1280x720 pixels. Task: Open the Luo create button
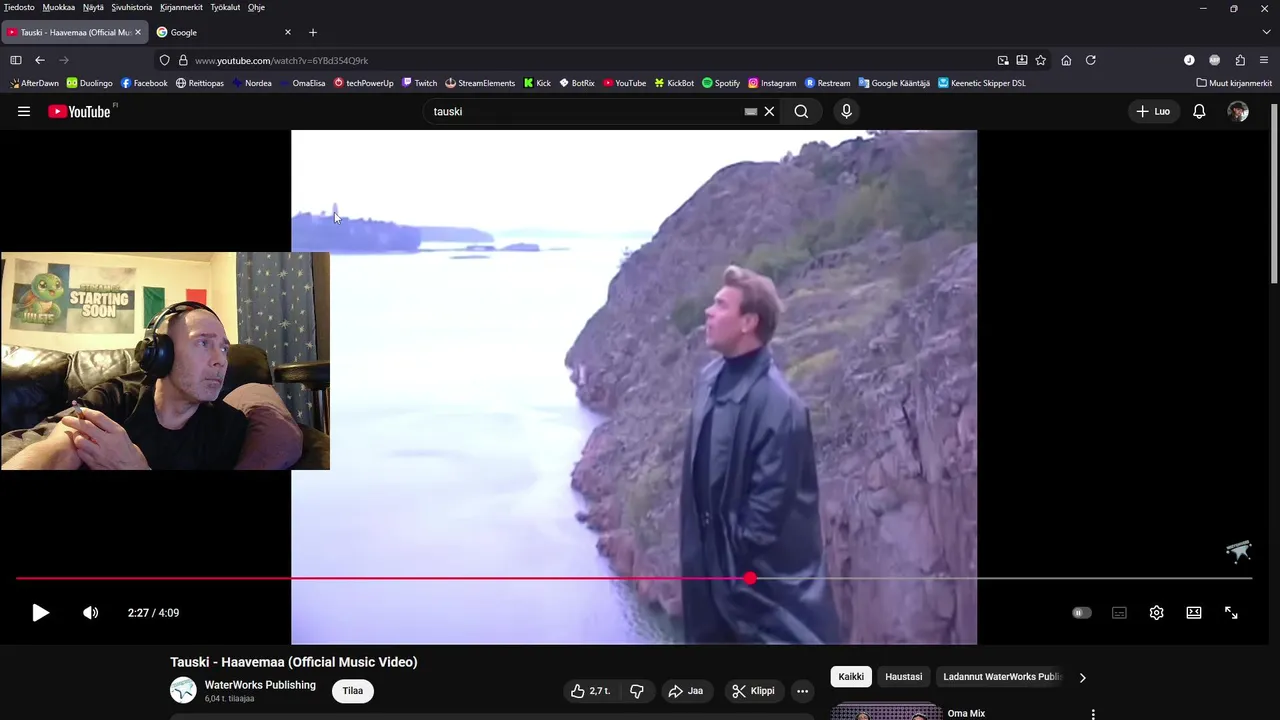1153,112
